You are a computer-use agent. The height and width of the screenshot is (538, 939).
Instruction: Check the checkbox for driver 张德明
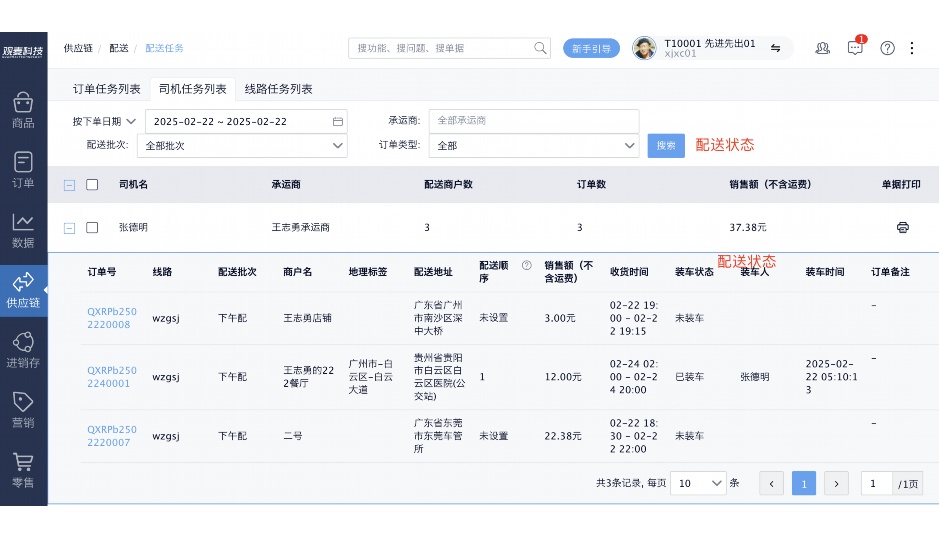coord(92,228)
